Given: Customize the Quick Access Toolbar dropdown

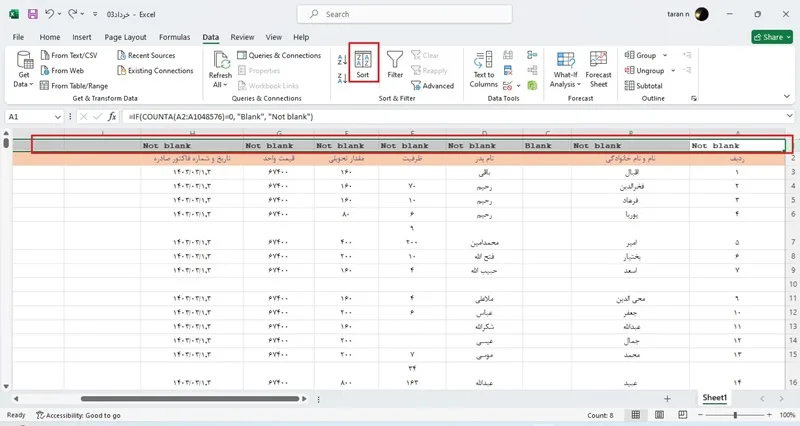Looking at the screenshot, I should [95, 14].
